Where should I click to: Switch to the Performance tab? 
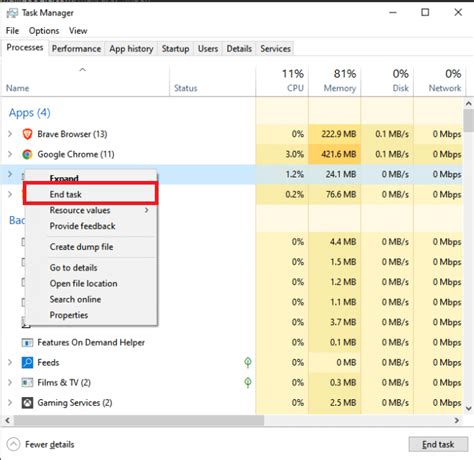76,49
